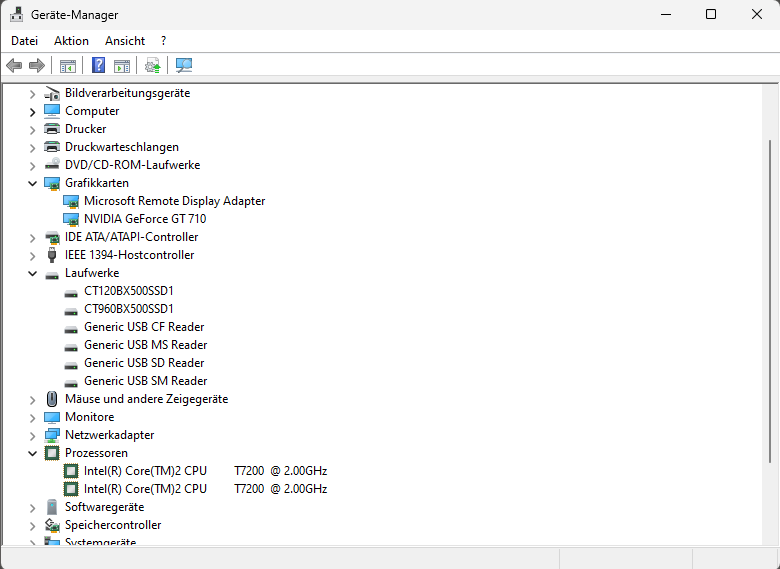Select the second Intel Core2 T7200 processor
Viewport: 780px width, 569px height.
pos(205,488)
